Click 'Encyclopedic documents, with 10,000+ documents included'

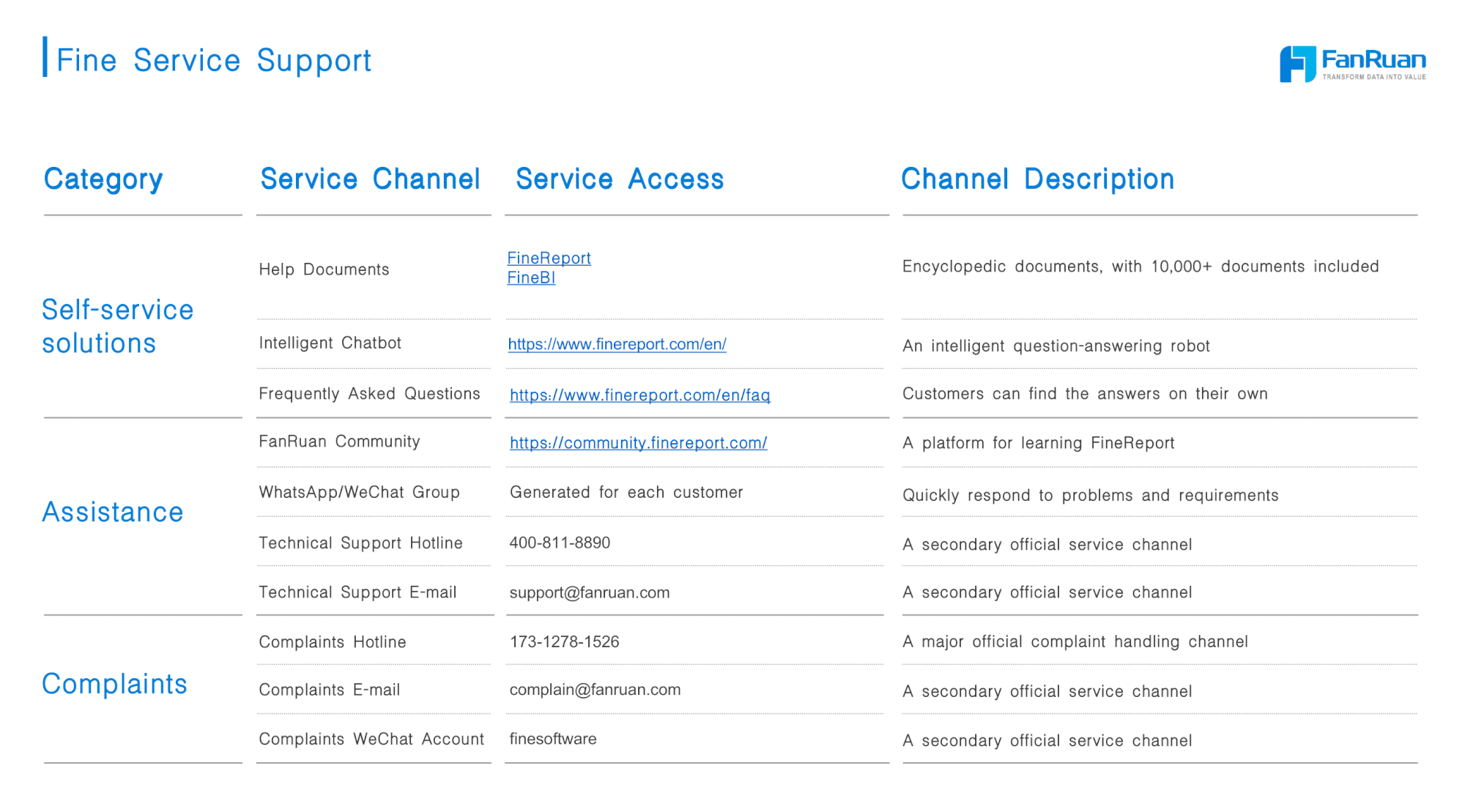coord(1141,267)
